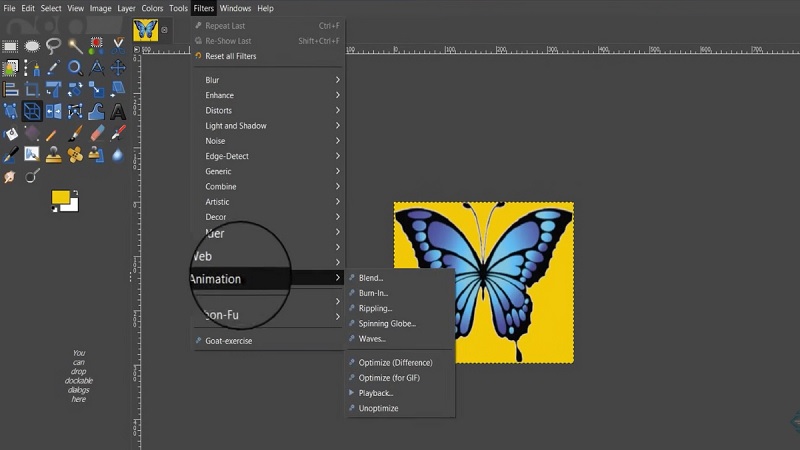
Task: Choose Spinning Globe from Animation submenu
Action: pos(387,323)
